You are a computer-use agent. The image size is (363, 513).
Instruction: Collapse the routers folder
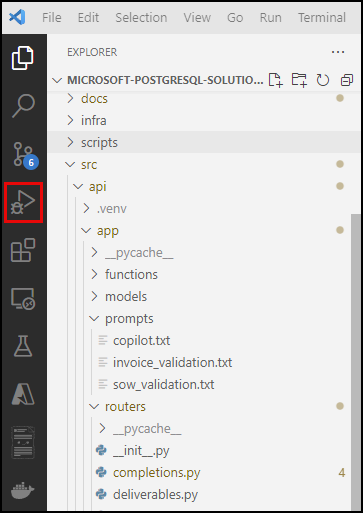(x=199, y=406)
